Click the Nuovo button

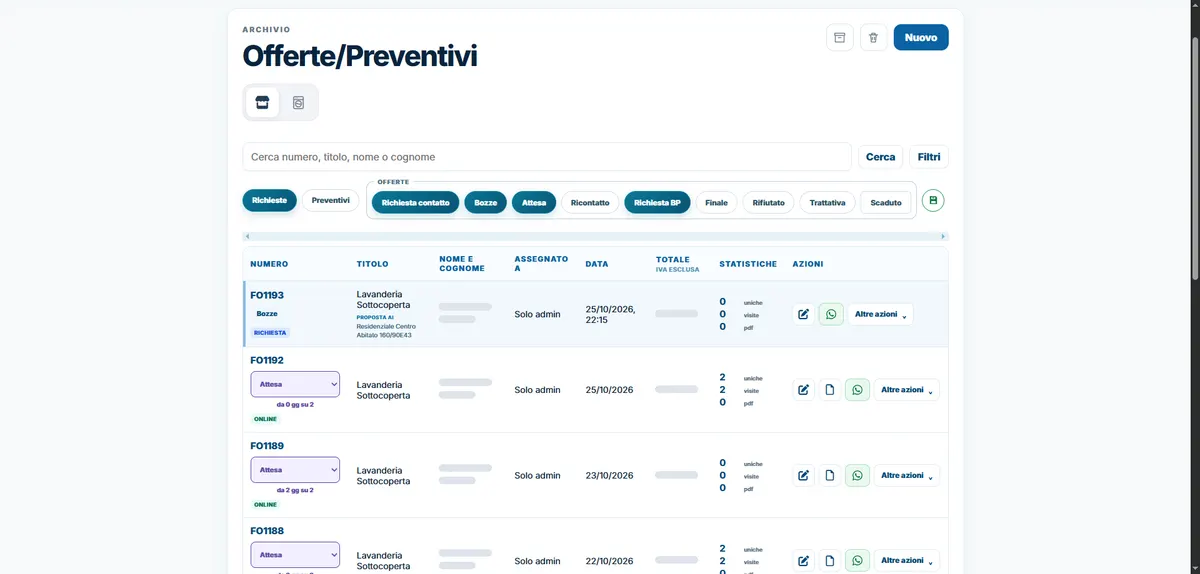[921, 37]
